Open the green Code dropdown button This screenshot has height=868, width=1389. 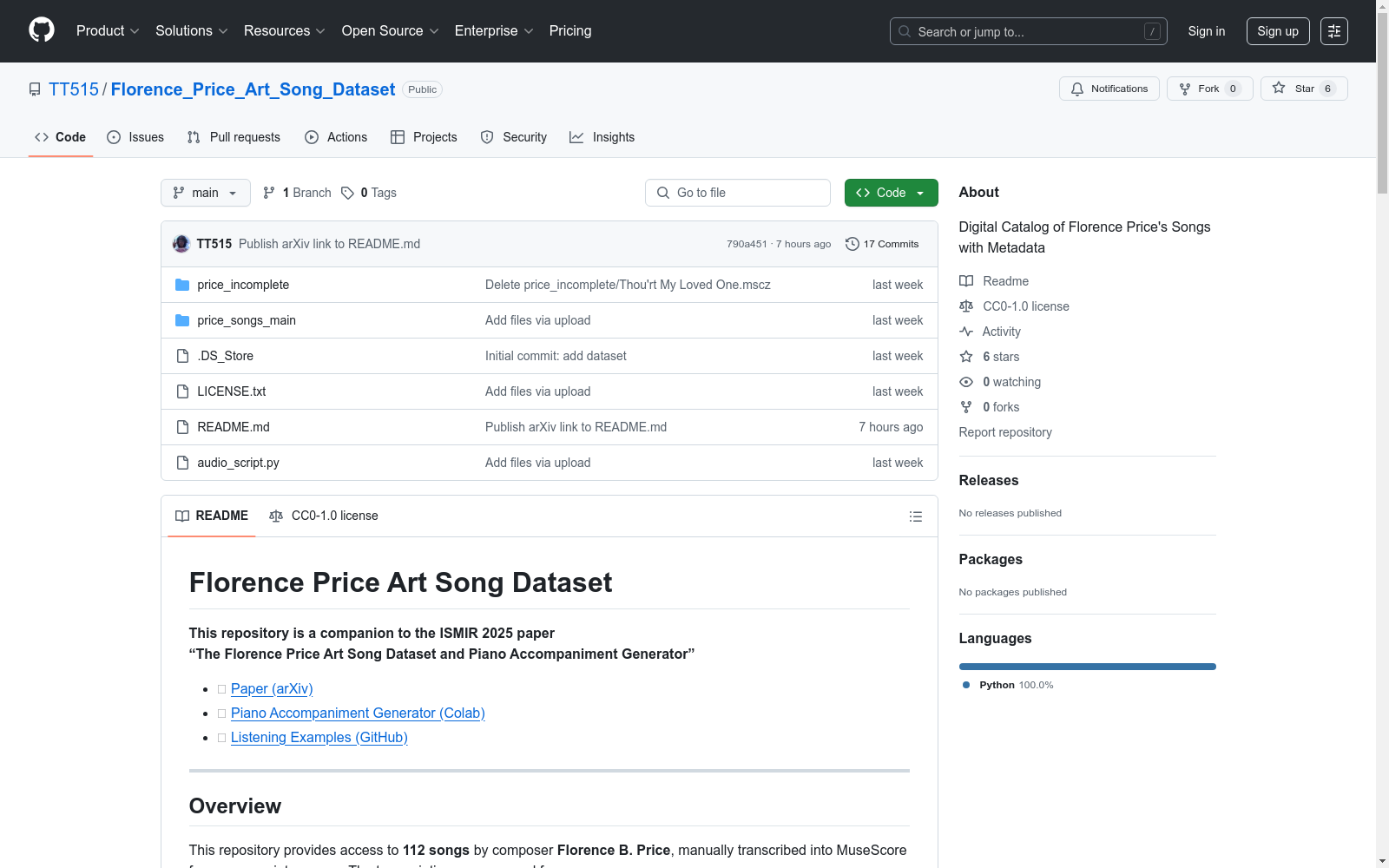[892, 193]
